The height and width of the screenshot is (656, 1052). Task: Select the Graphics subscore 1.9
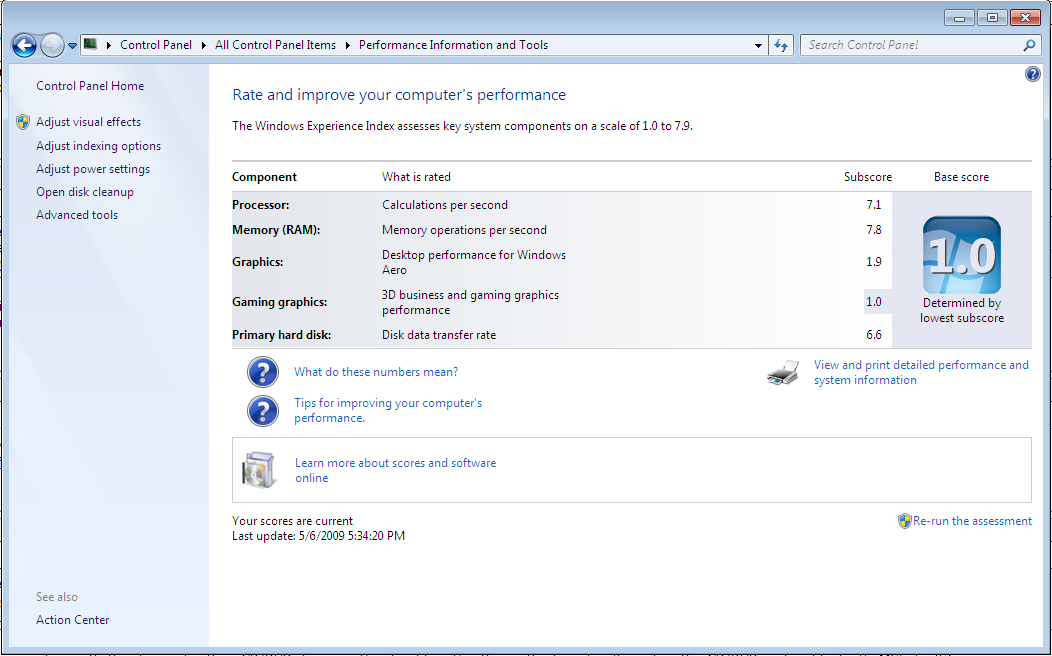874,262
